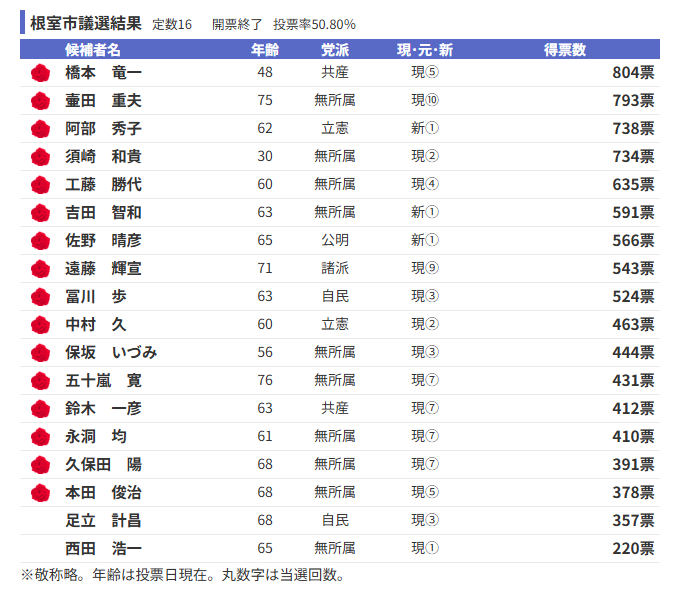
Task: Click the red rose icon beside 久保田 陽
Action: pos(40,464)
